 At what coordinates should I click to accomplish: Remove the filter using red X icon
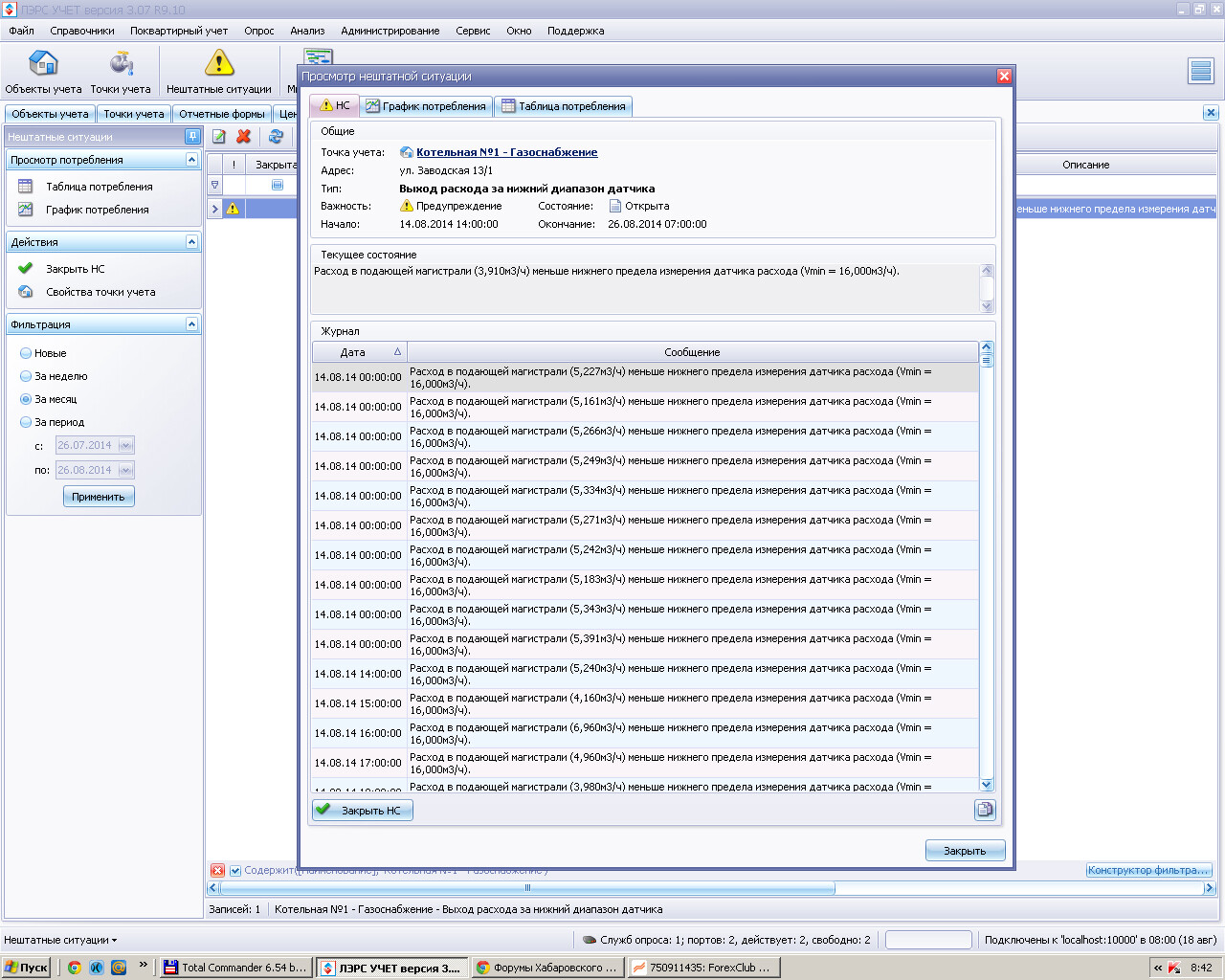217,871
